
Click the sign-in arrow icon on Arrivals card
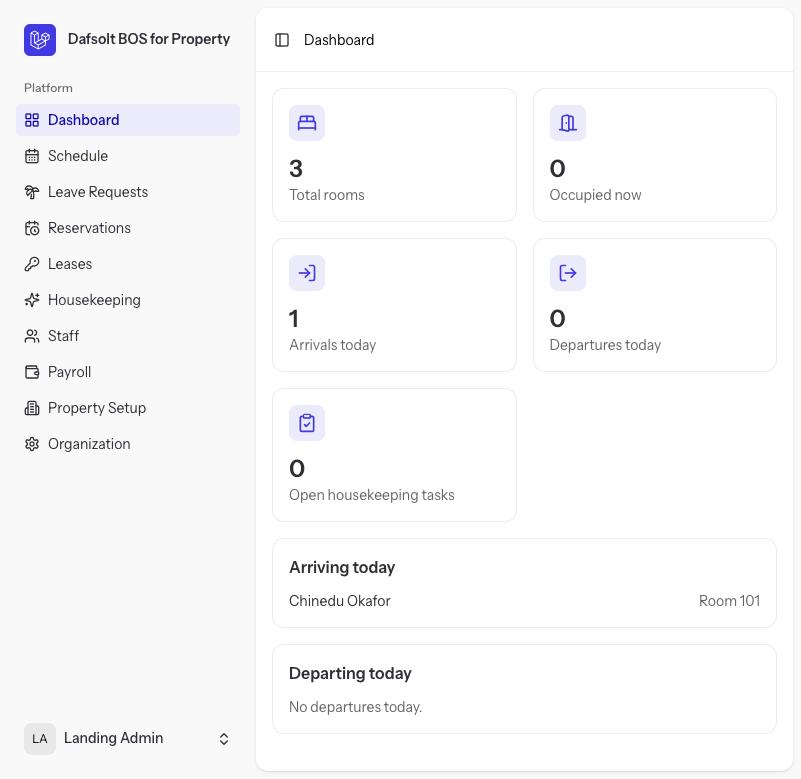(307, 273)
